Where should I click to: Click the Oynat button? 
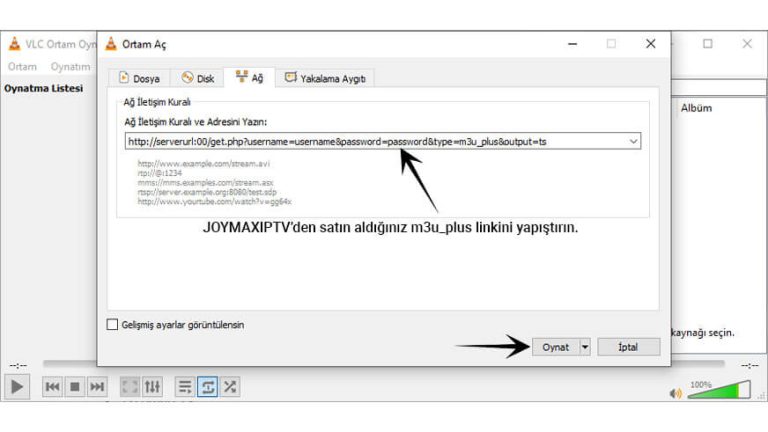click(555, 347)
